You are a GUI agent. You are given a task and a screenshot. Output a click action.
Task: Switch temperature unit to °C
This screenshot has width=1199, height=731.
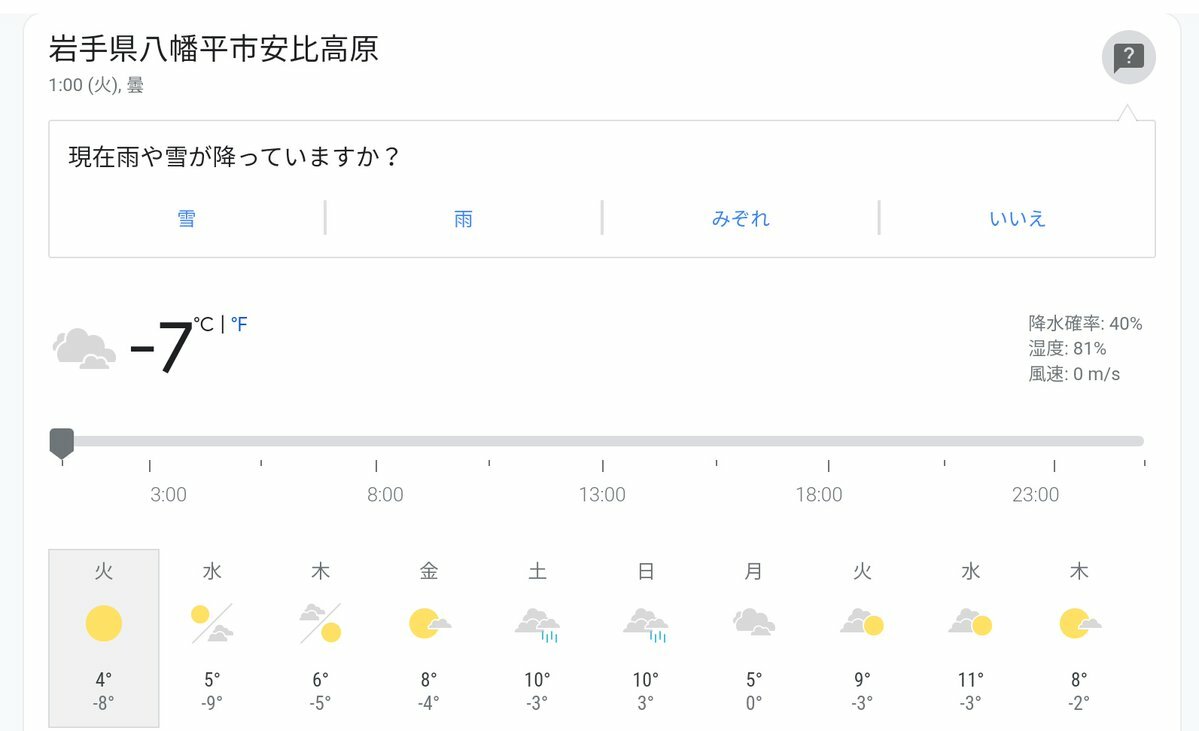pyautogui.click(x=203, y=325)
